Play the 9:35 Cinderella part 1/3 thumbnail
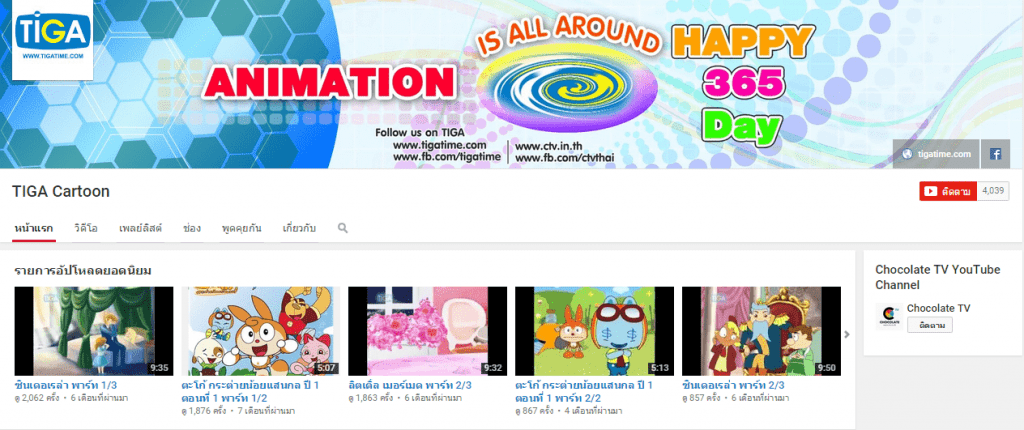Screen dimensions: 1024x430 (x=94, y=331)
